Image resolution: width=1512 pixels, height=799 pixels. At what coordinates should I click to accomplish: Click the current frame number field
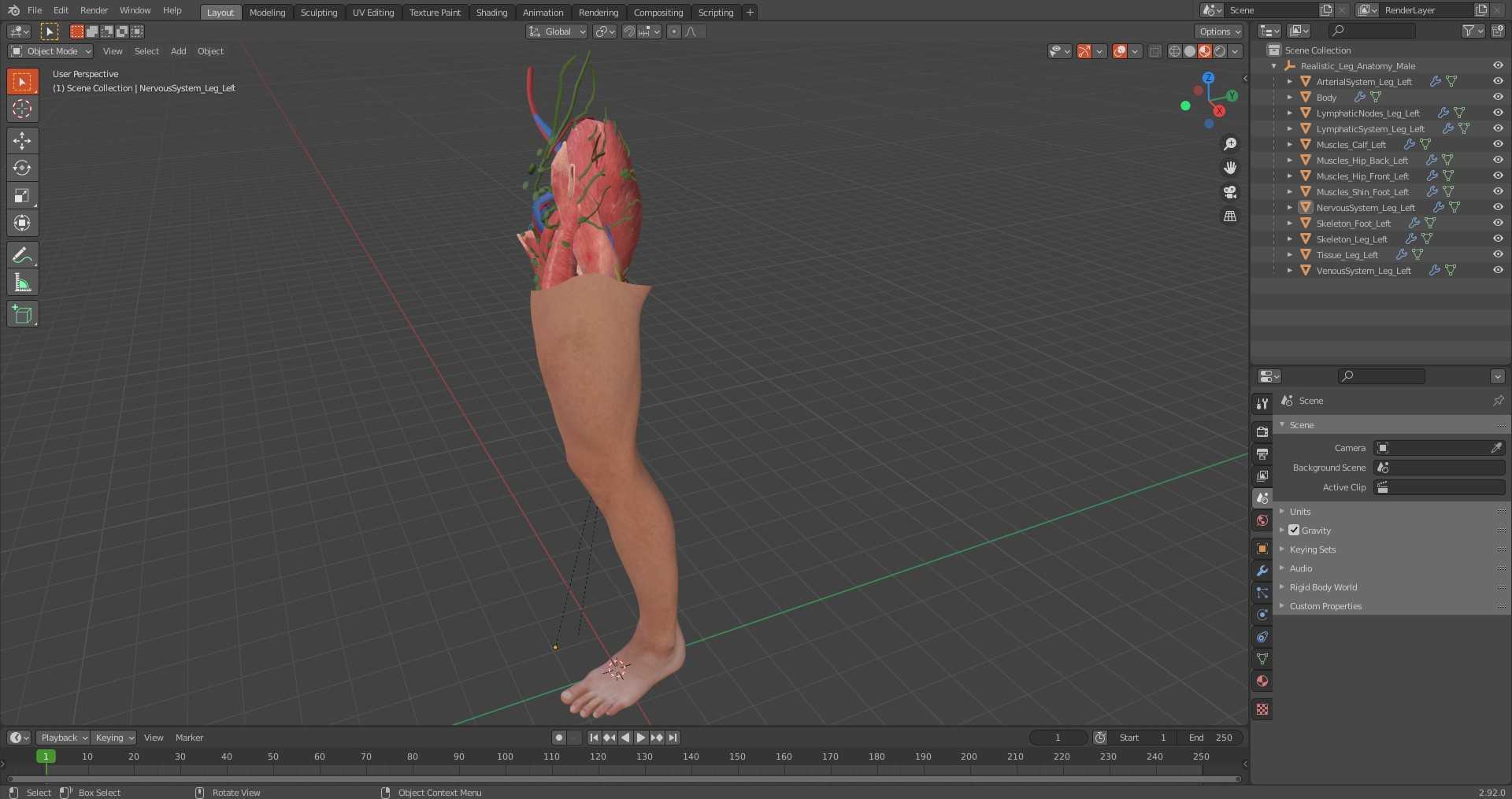pyautogui.click(x=1058, y=738)
